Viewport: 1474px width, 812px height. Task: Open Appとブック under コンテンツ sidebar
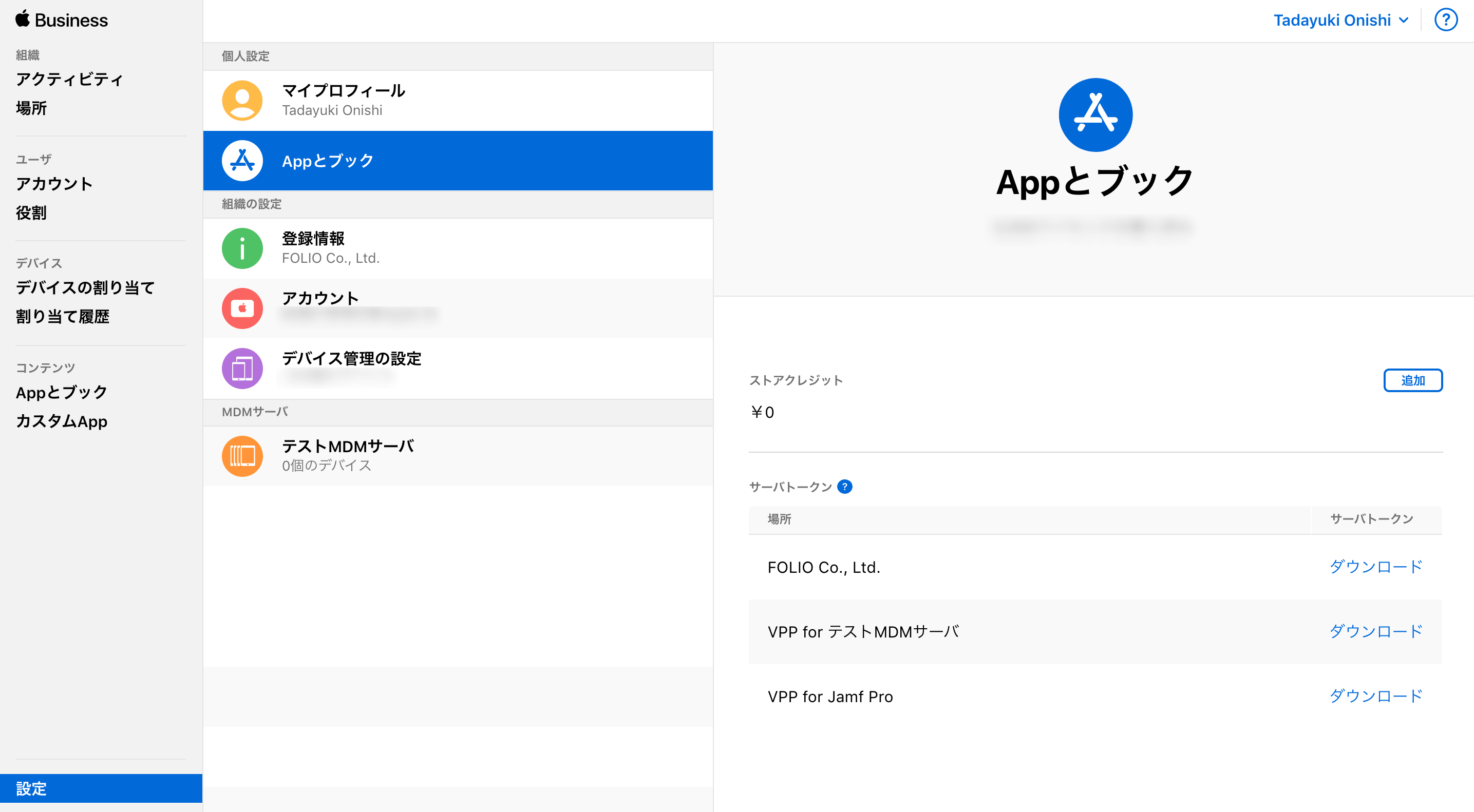[61, 392]
